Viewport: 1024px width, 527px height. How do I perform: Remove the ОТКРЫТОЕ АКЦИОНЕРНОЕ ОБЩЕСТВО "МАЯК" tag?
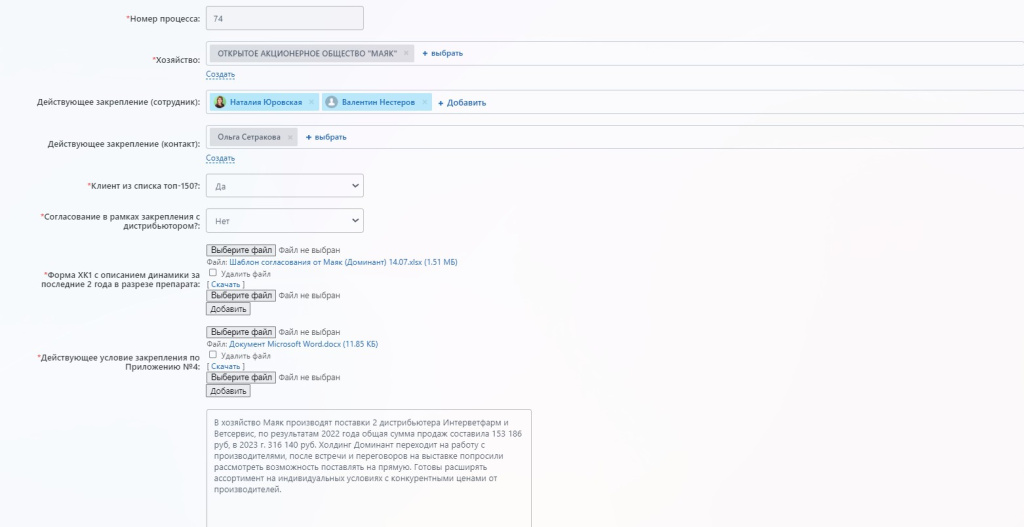pos(406,53)
